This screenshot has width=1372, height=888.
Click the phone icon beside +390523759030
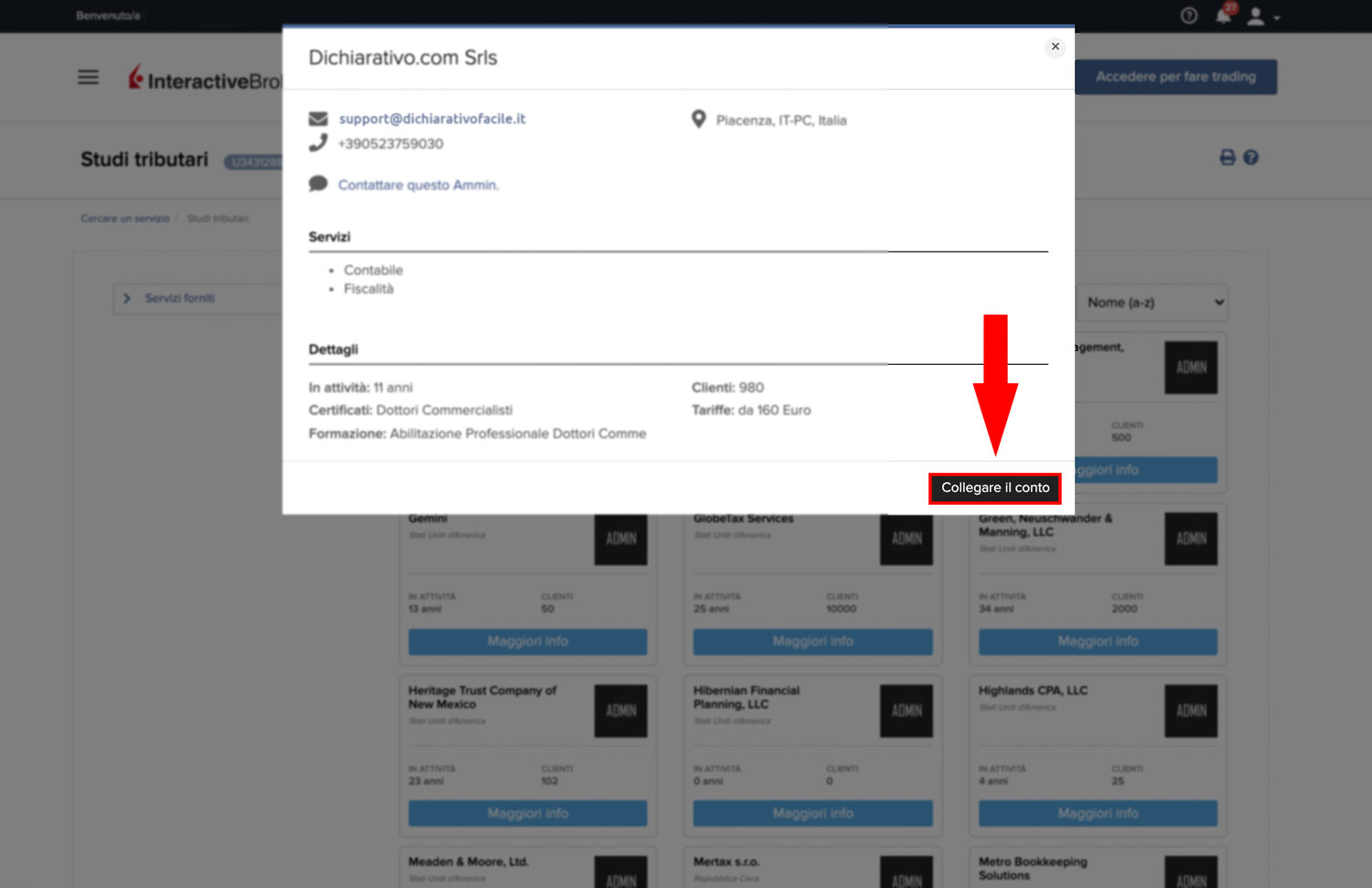318,143
